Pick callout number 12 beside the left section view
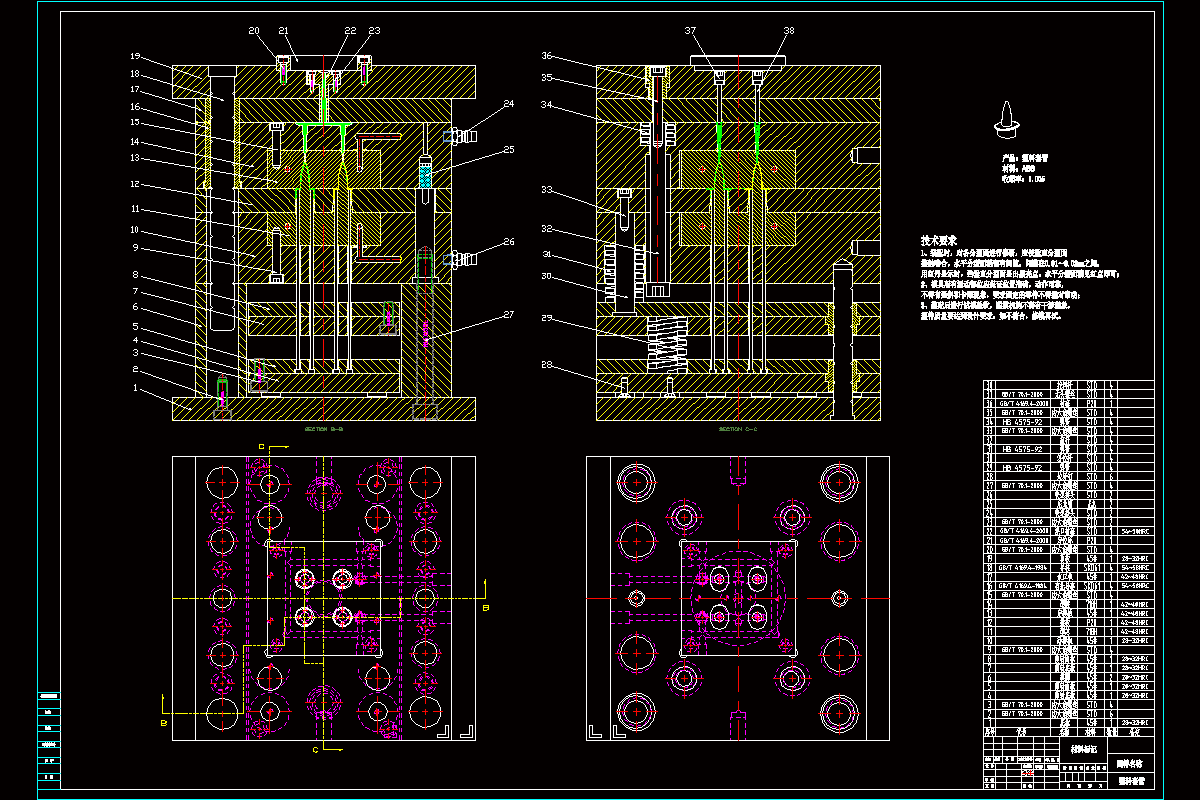This screenshot has height=800, width=1200. [134, 184]
